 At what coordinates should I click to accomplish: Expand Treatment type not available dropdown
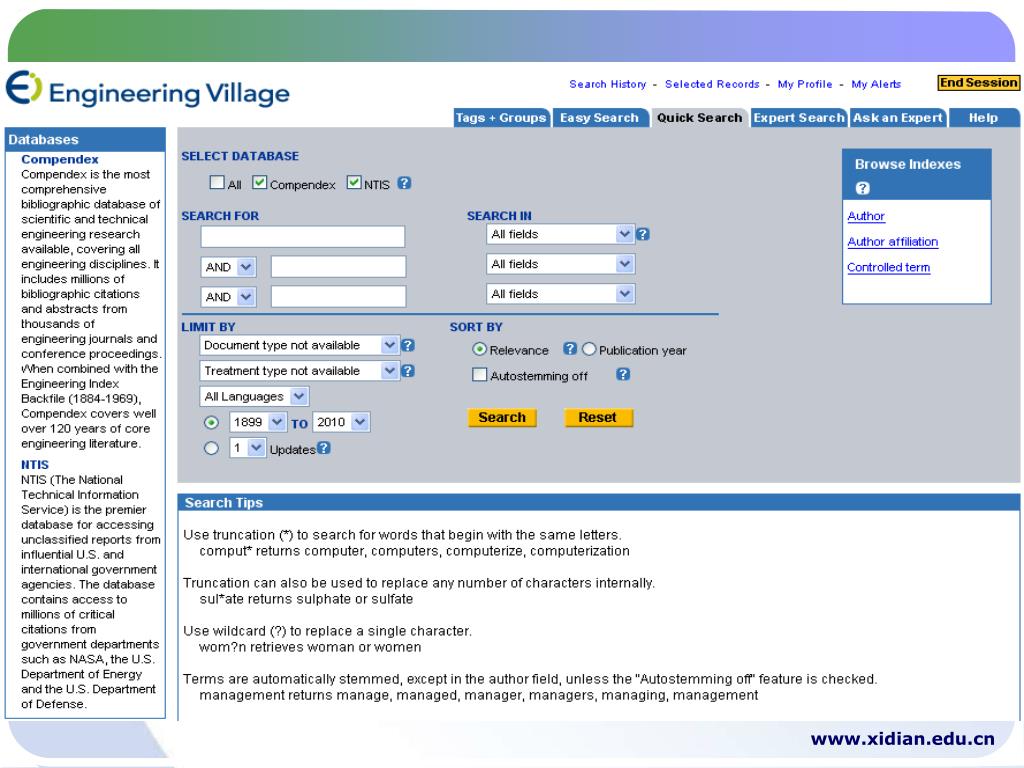coord(299,371)
